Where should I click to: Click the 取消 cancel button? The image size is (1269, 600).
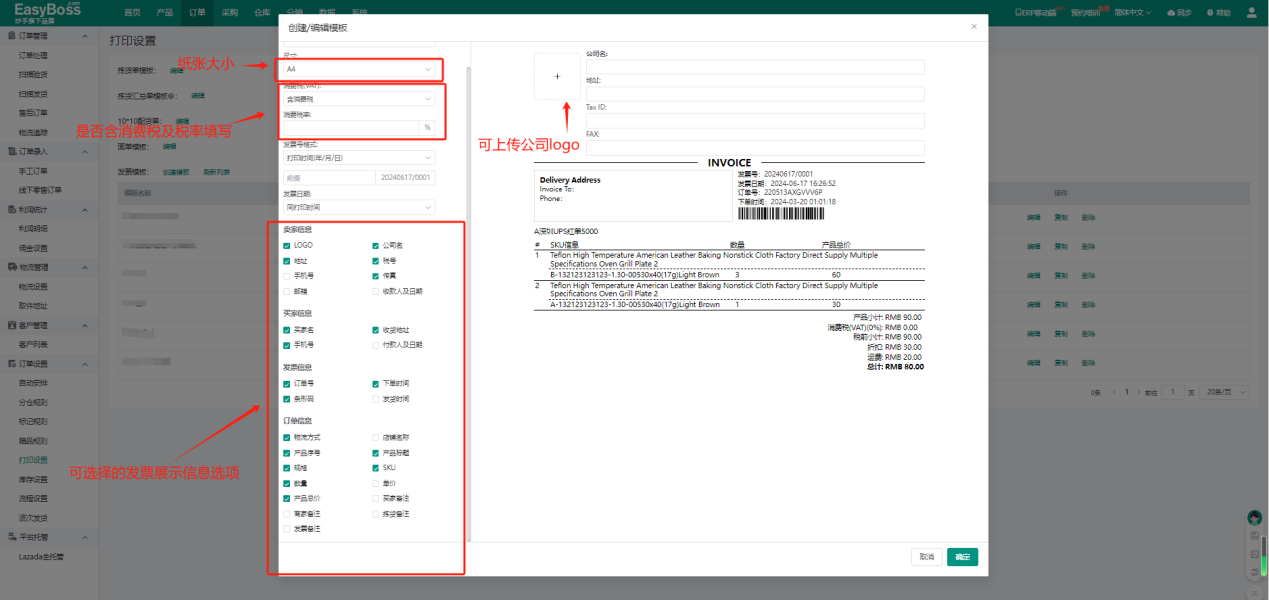tap(926, 557)
